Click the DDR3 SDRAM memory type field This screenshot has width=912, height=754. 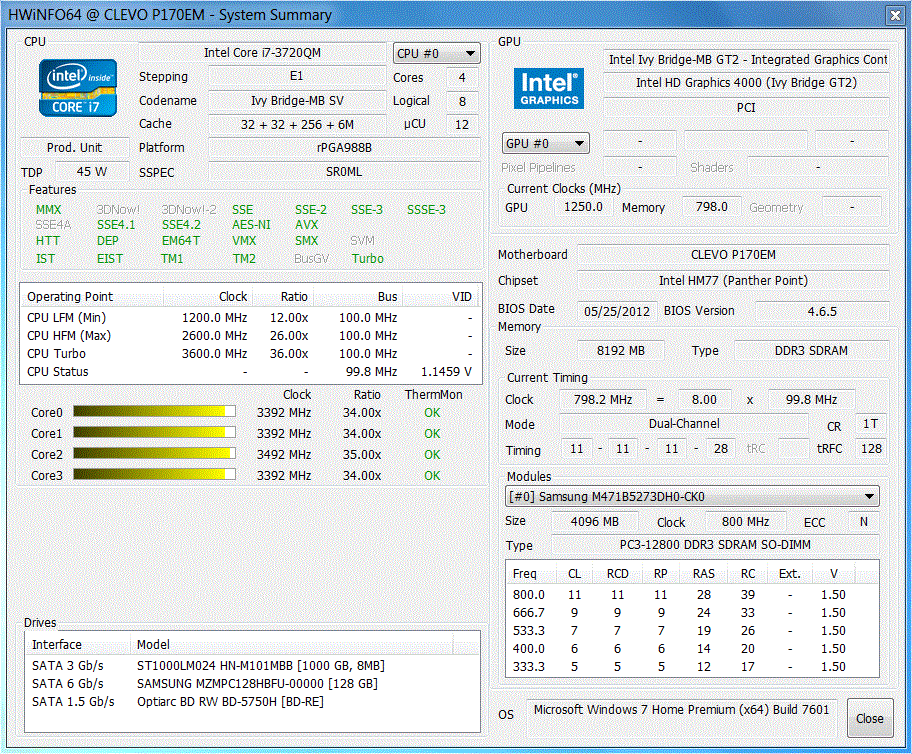tap(811, 351)
